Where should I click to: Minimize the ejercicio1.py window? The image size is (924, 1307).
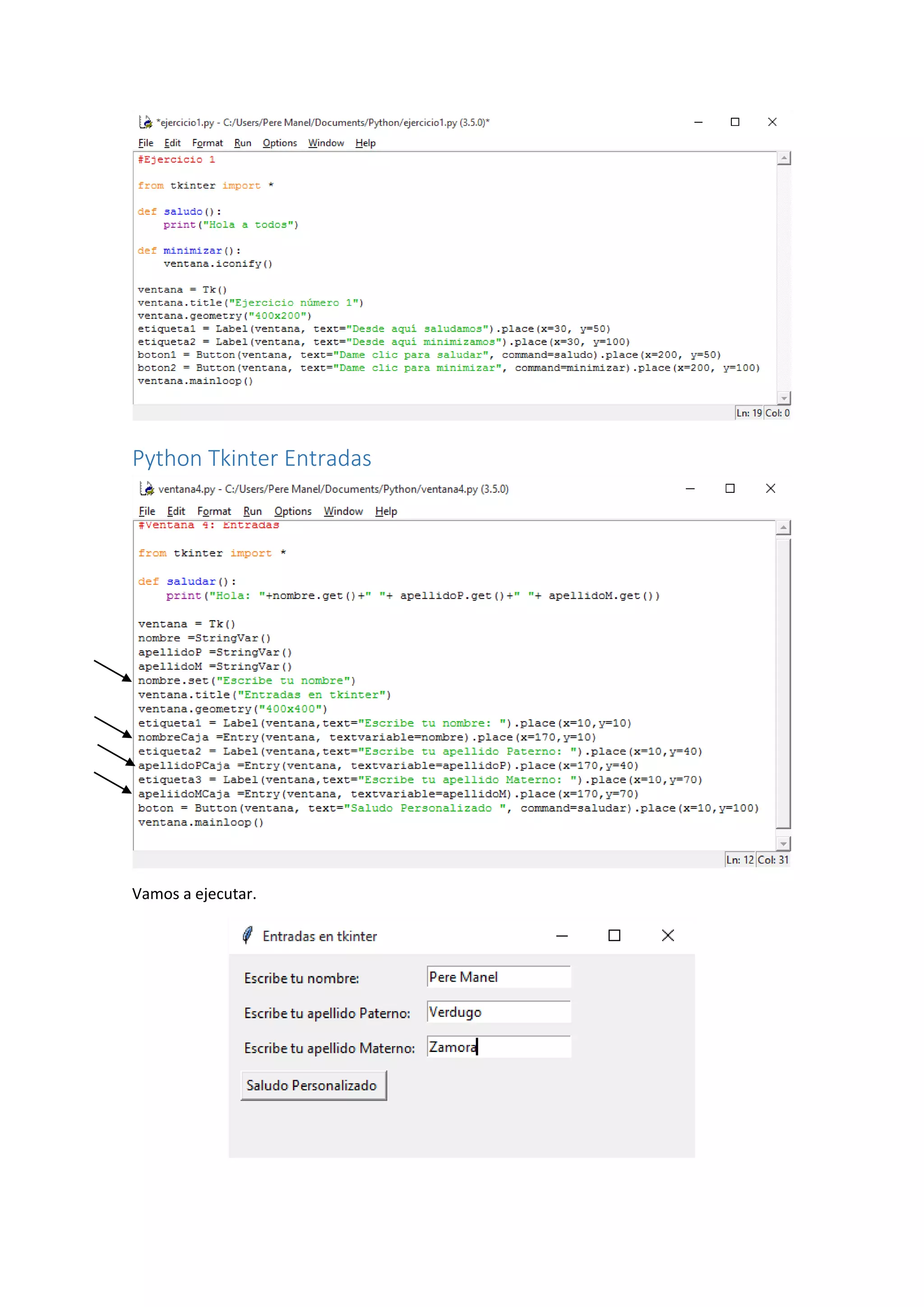[x=698, y=122]
